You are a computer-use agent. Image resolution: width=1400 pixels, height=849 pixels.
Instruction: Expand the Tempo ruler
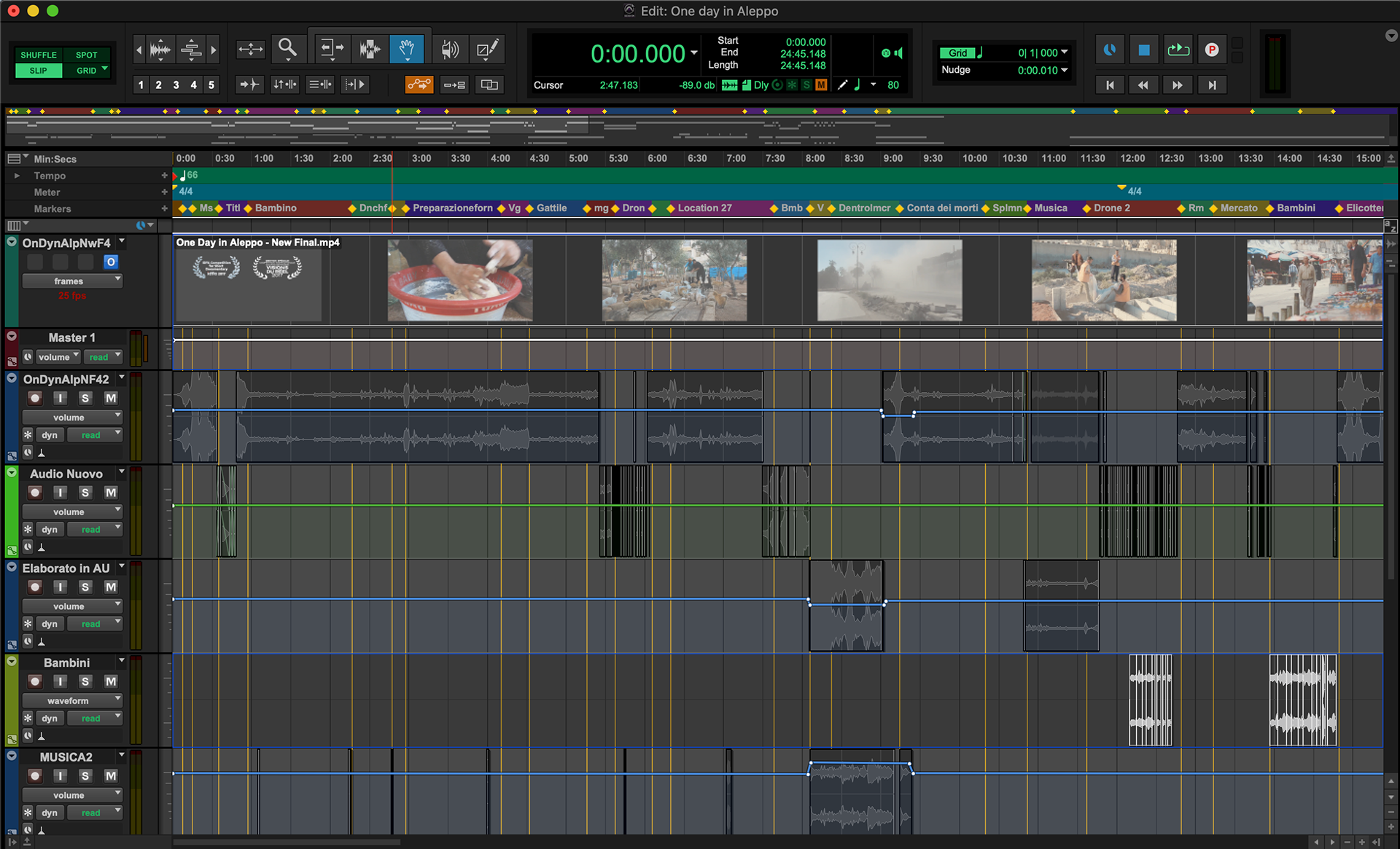tap(17, 176)
